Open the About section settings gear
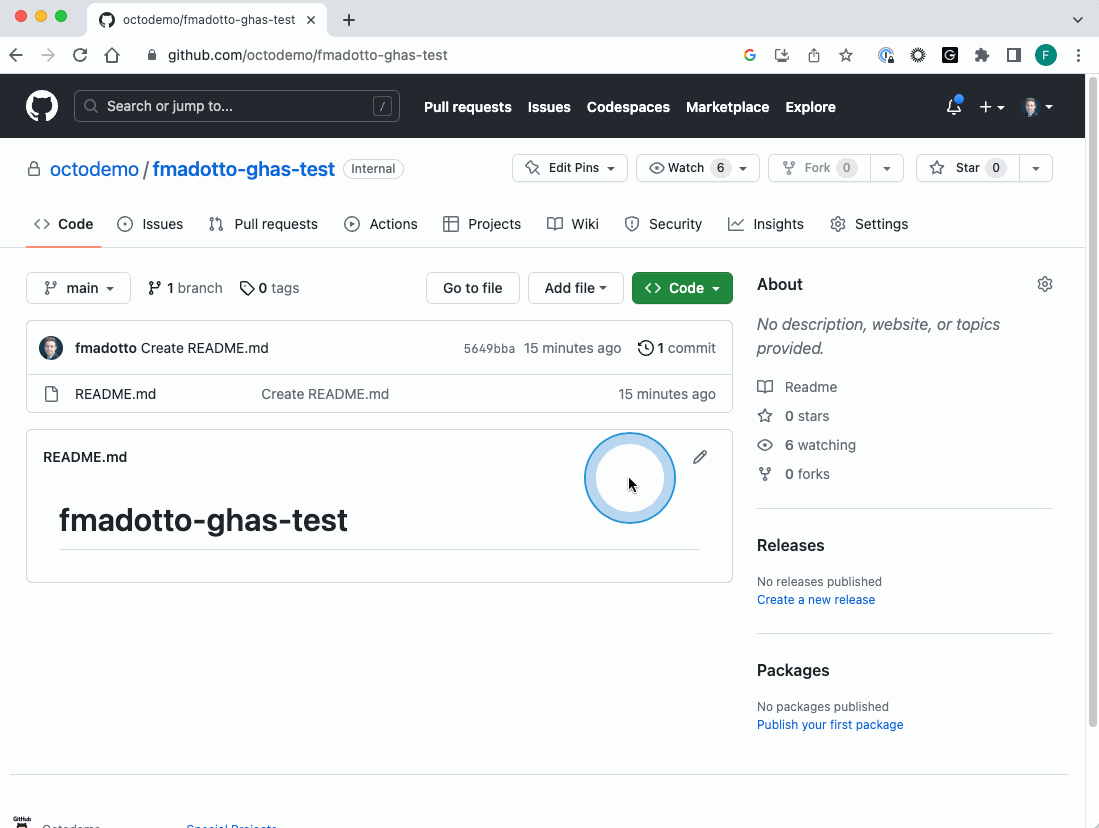The image size is (1099, 828). point(1044,284)
